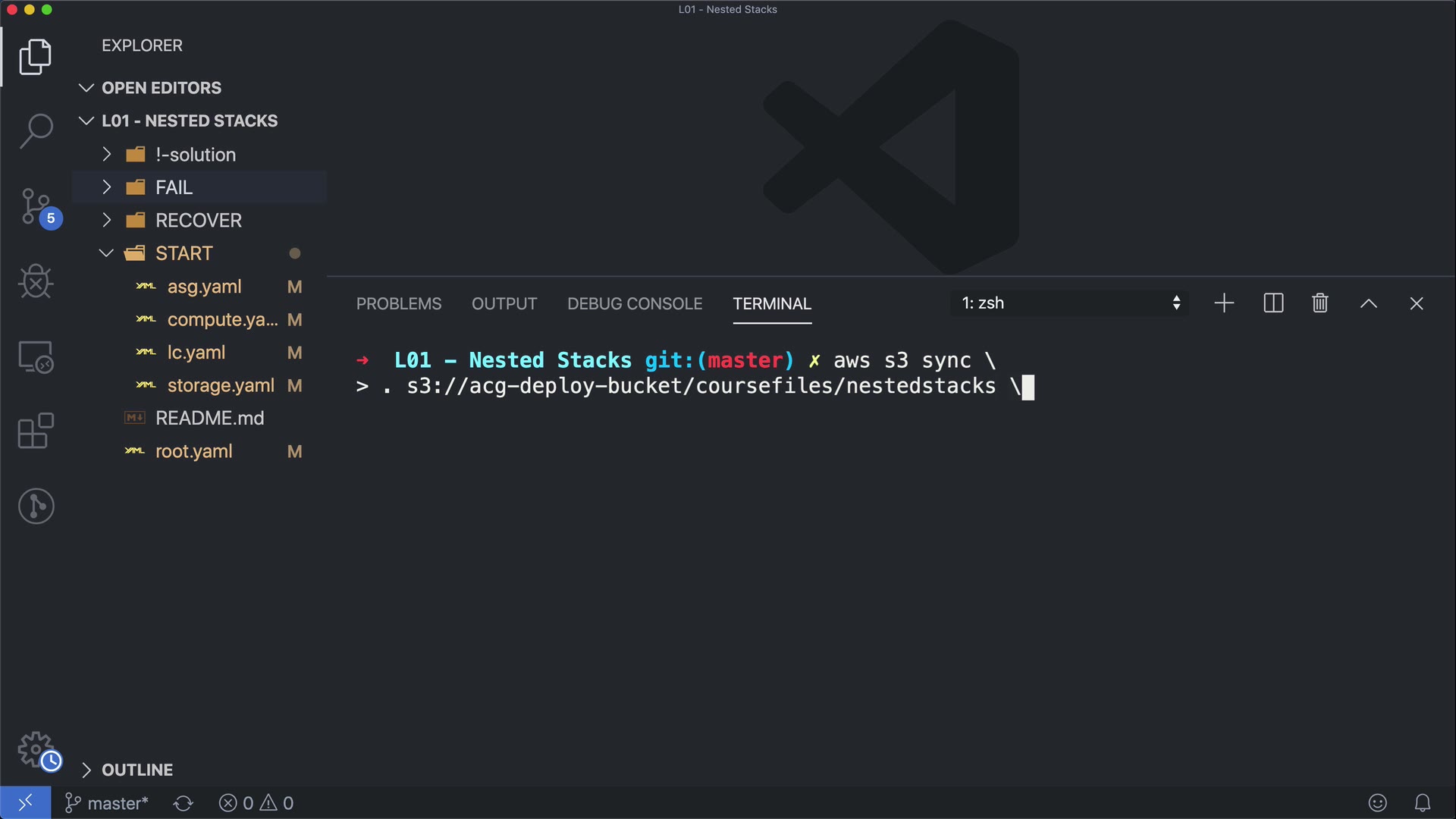This screenshot has height=819, width=1456.
Task: Expand the OUTLINE section
Action: click(x=136, y=770)
